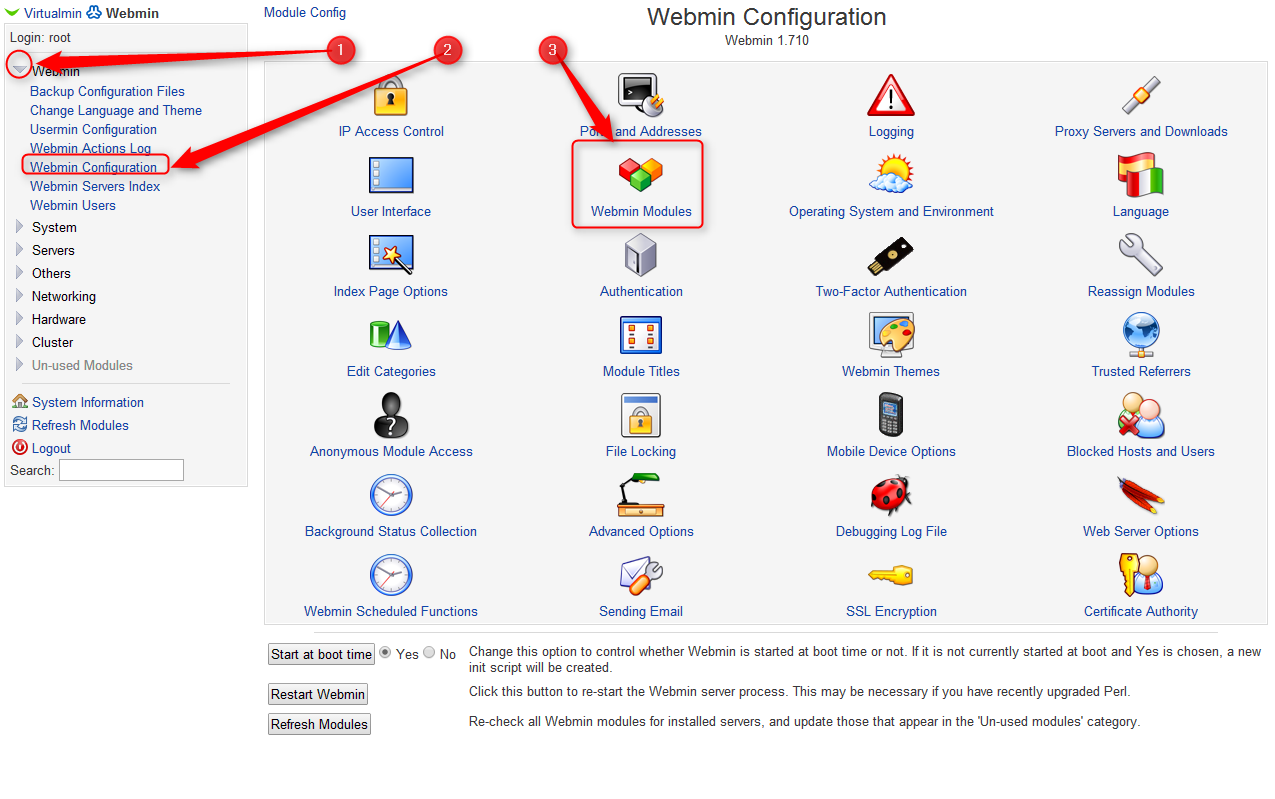The image size is (1275, 799).
Task: Open the Module Config link
Action: point(305,12)
